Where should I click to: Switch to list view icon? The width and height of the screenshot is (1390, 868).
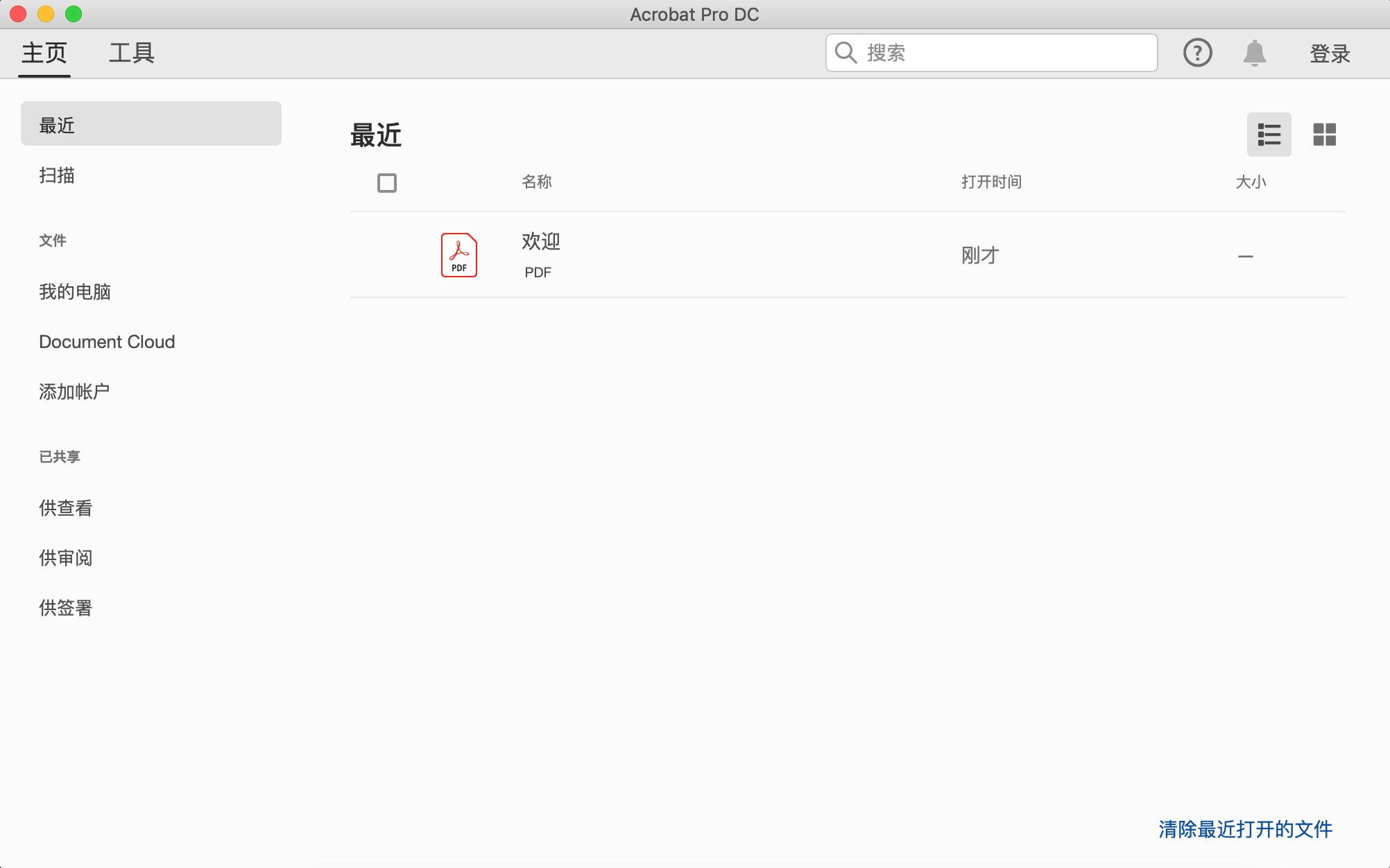click(1269, 134)
